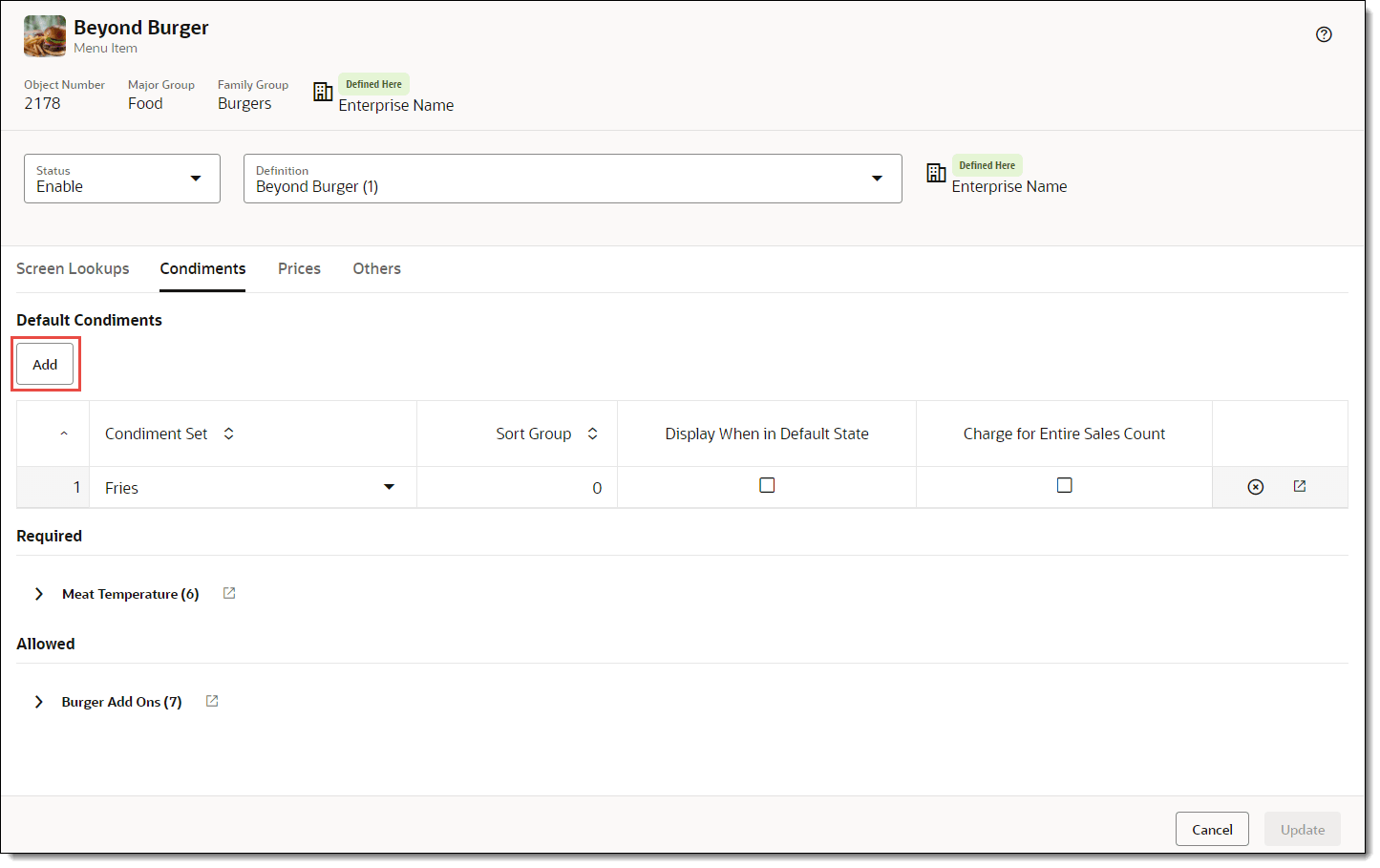Image resolution: width=1380 pixels, height=868 pixels.
Task: Click the Required section heading
Action: click(x=49, y=536)
